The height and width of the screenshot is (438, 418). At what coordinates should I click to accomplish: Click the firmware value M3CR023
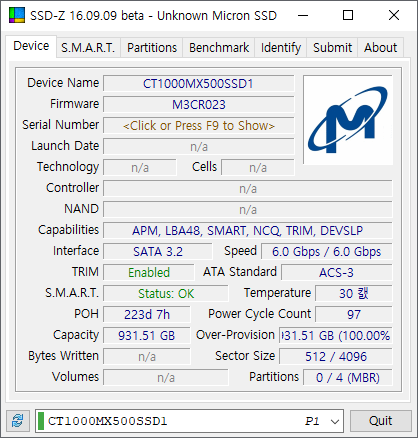coord(199,105)
